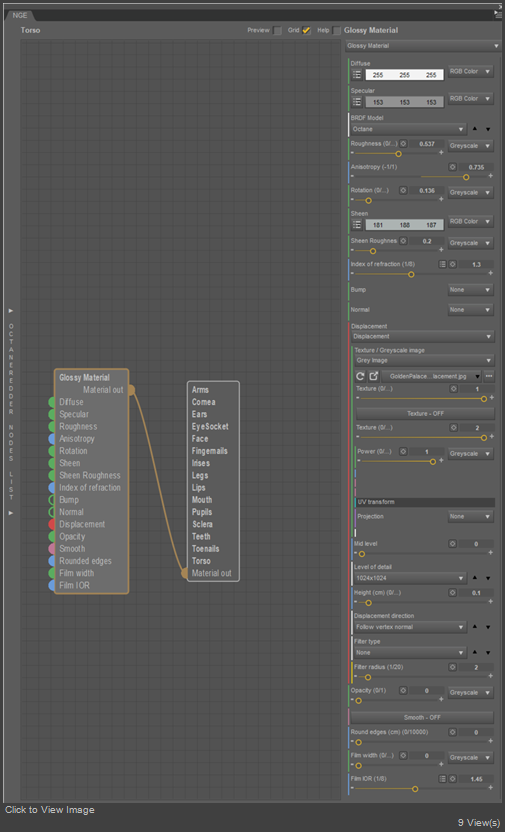The height and width of the screenshot is (832, 505).
Task: Reset the Roughness value icon
Action: tap(403, 144)
